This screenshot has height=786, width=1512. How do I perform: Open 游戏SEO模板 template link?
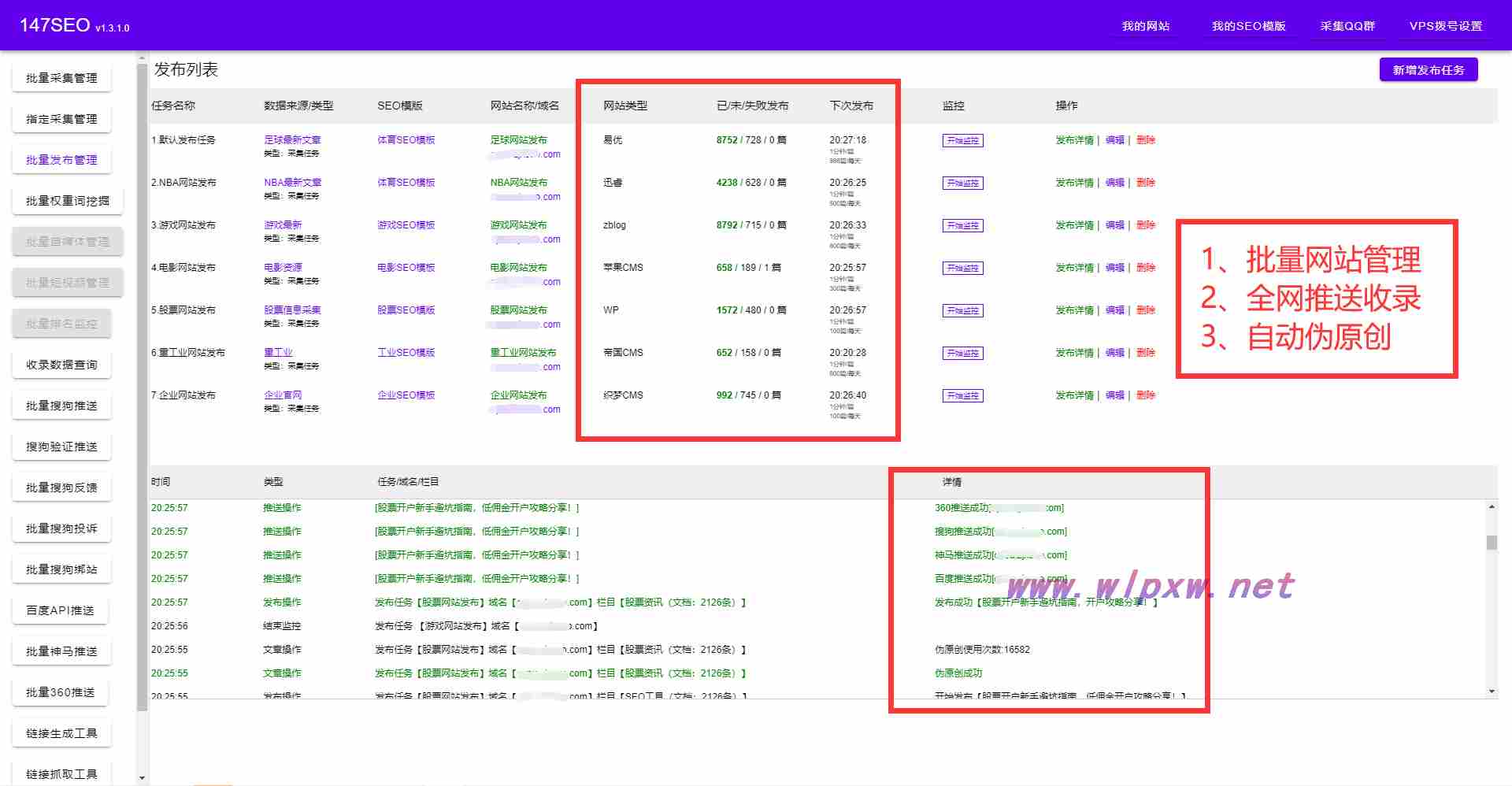[406, 225]
